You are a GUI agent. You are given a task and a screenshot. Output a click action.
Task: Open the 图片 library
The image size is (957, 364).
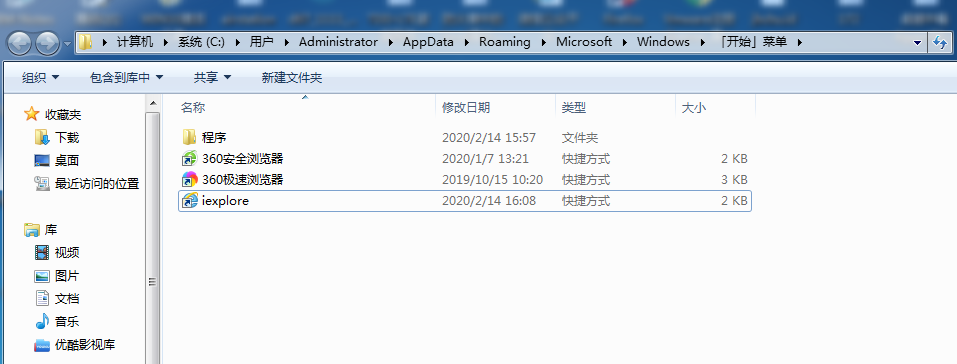pyautogui.click(x=67, y=275)
